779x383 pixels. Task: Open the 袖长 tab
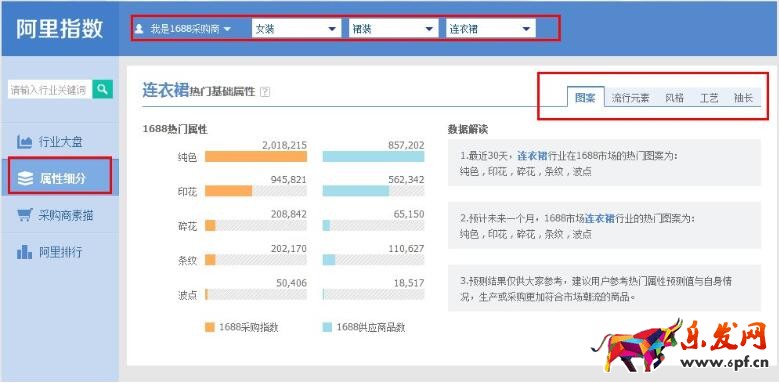[743, 98]
